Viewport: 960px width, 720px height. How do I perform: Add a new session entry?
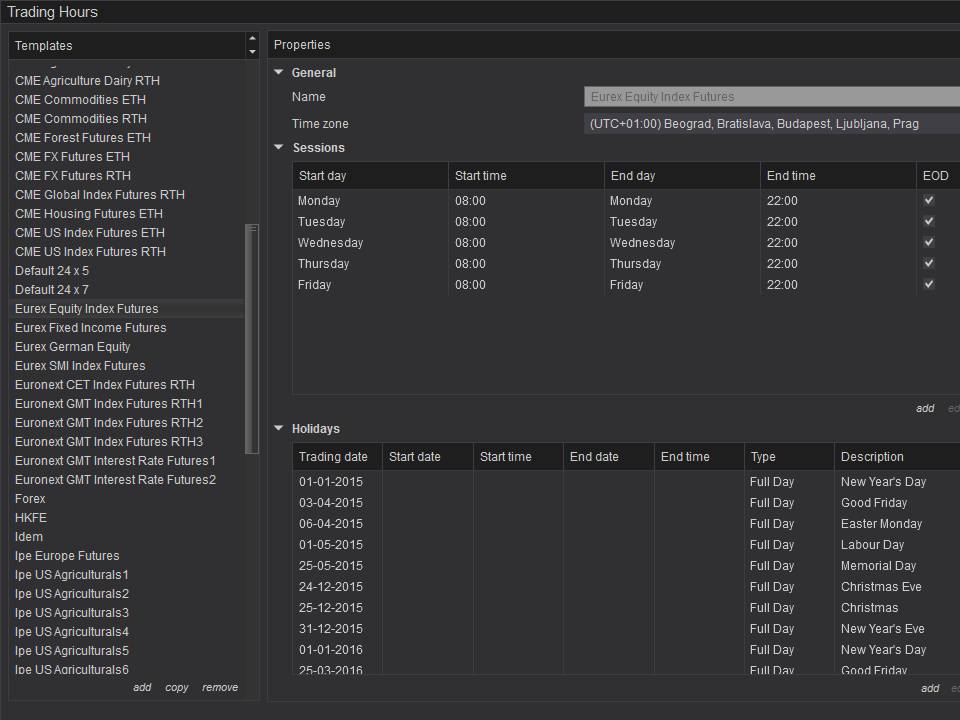925,408
